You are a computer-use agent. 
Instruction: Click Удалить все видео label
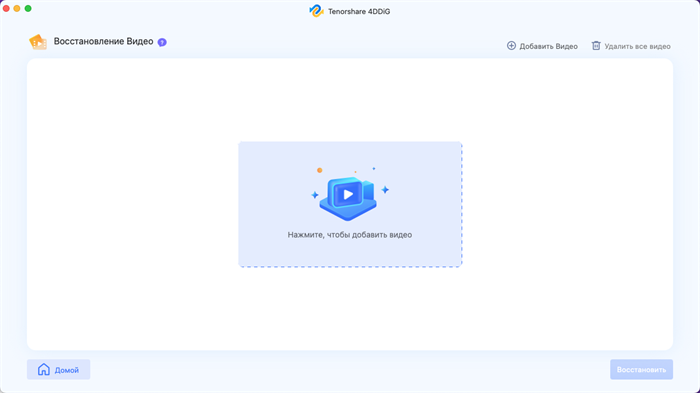point(637,46)
